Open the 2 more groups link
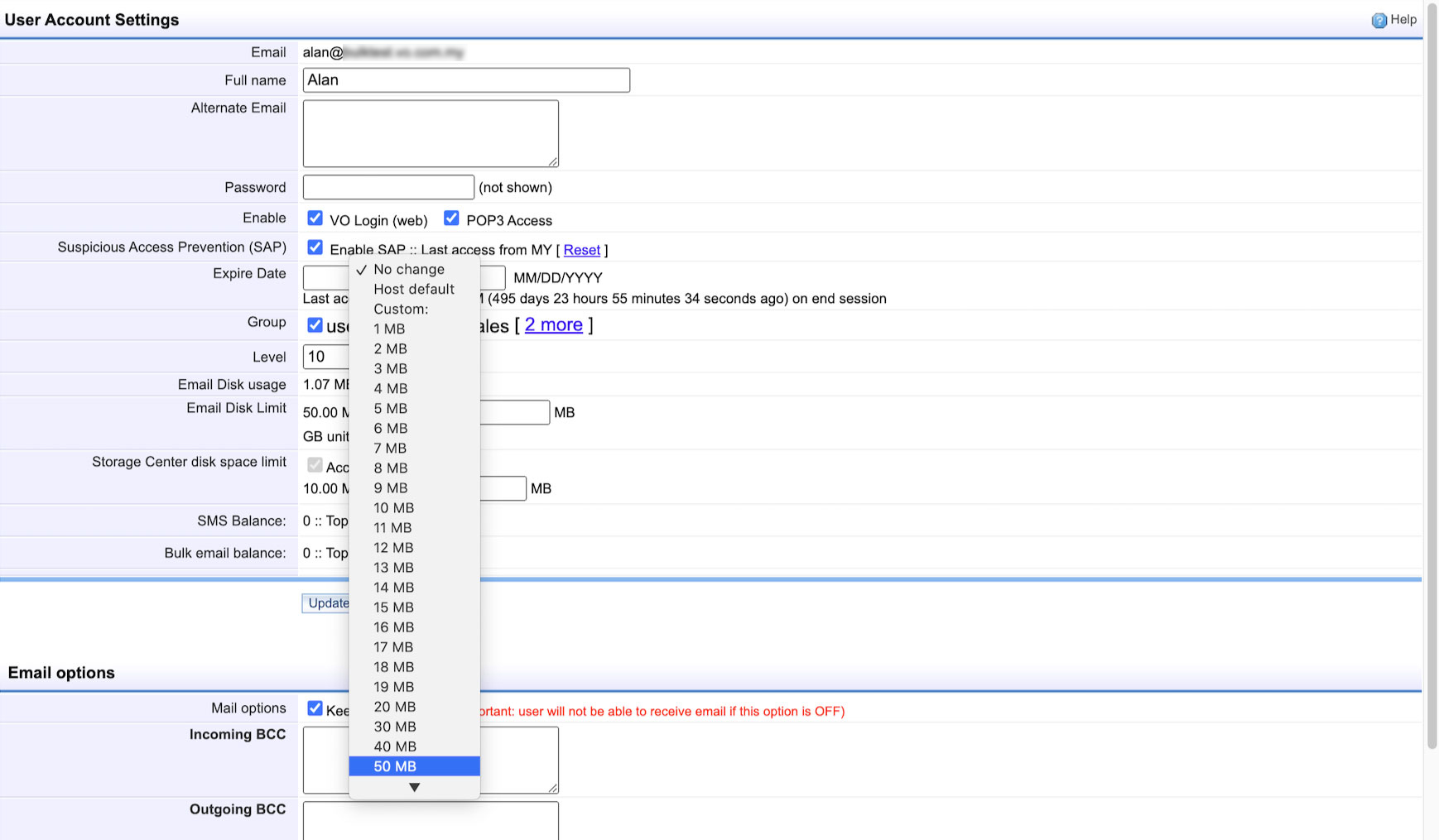 point(553,325)
